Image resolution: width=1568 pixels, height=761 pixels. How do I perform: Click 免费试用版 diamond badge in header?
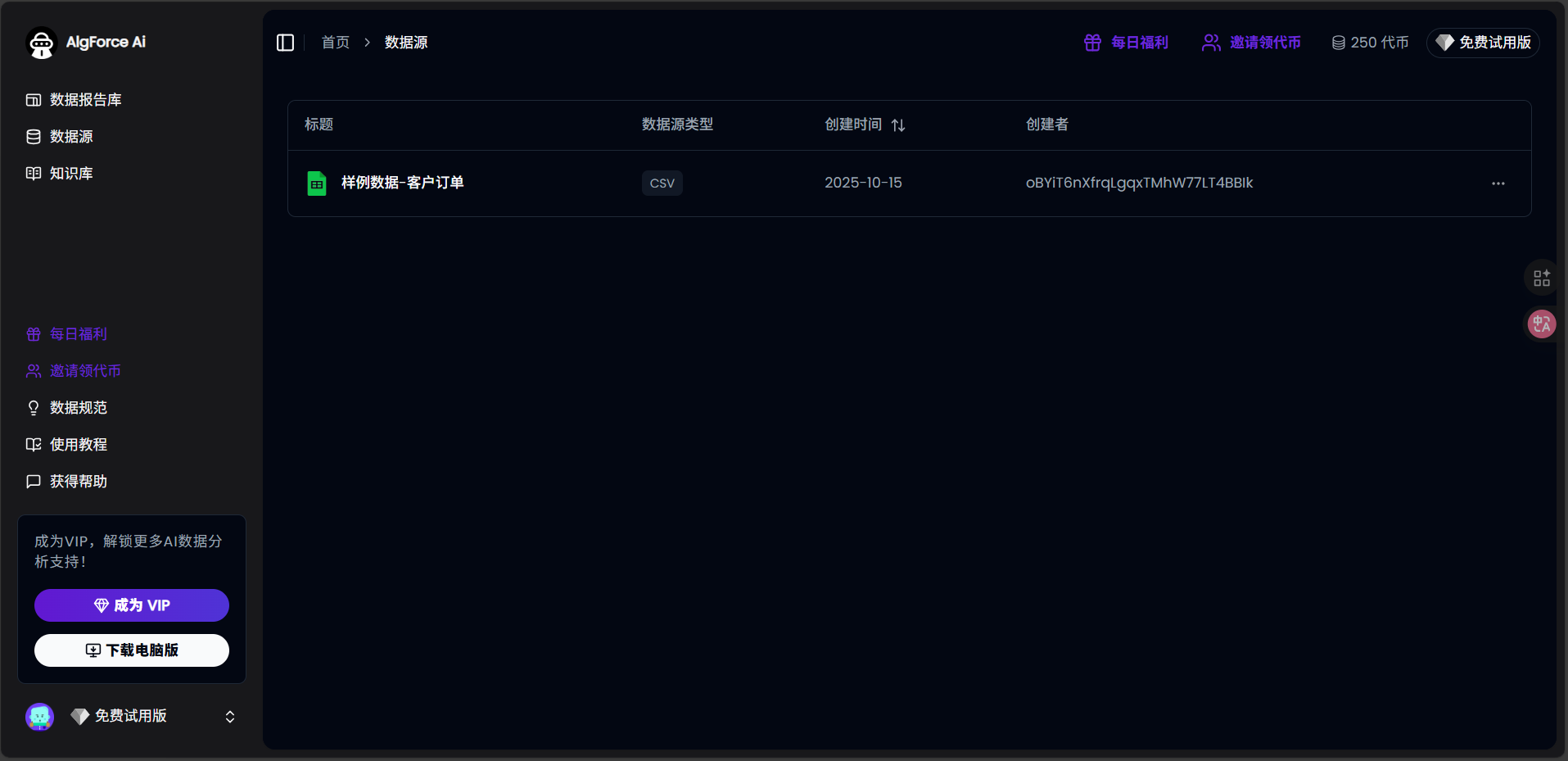coord(1483,43)
